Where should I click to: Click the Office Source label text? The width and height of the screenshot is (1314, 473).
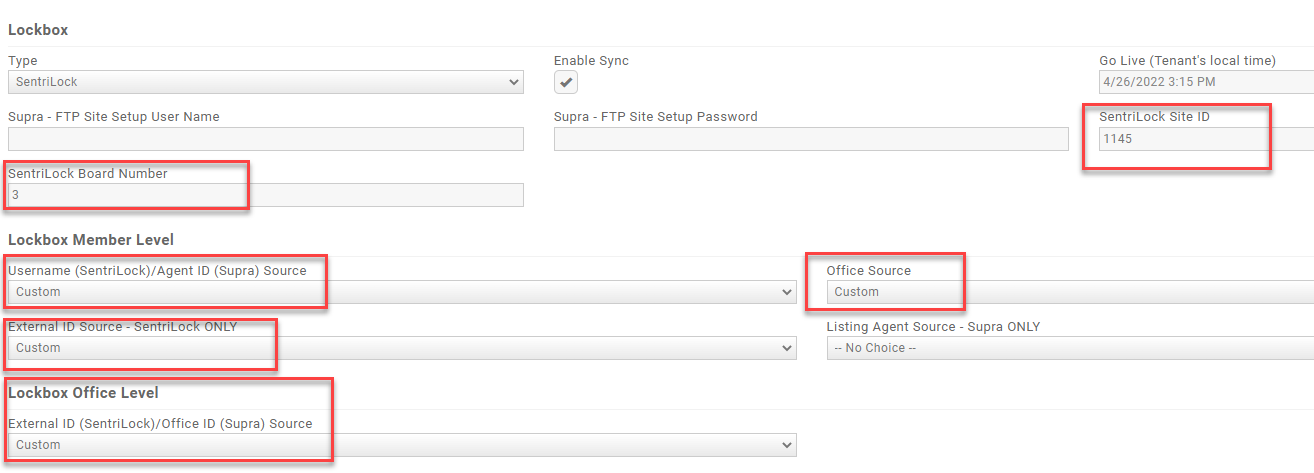868,270
